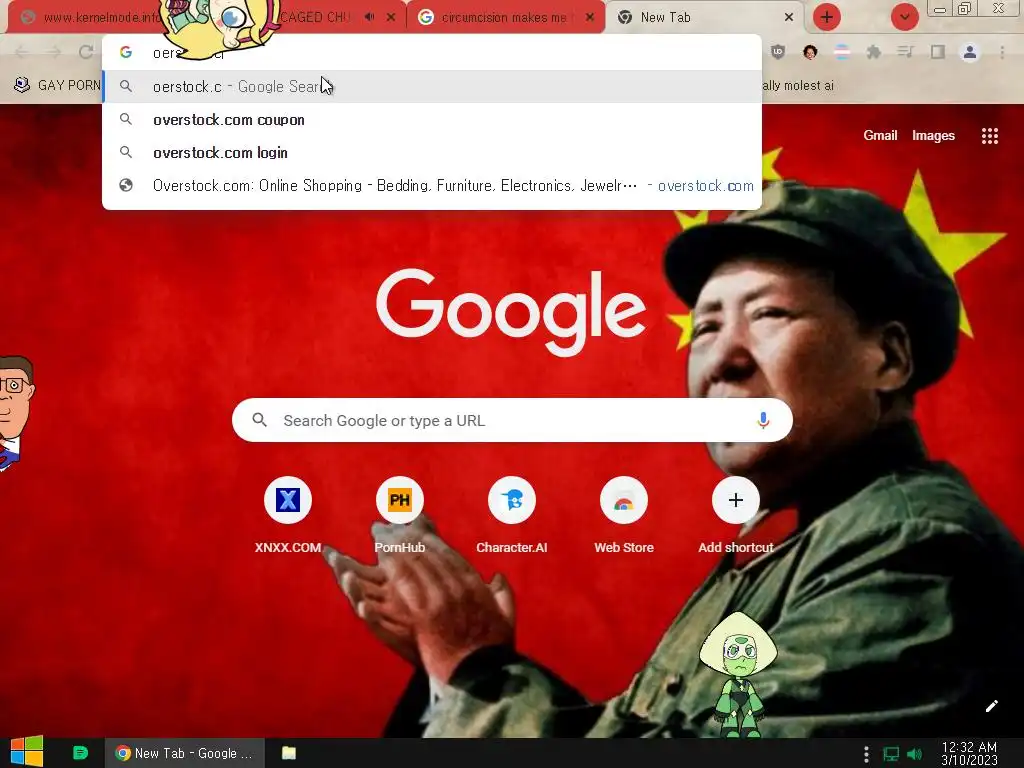Open the Customize Chrome pencil icon

pyautogui.click(x=991, y=706)
